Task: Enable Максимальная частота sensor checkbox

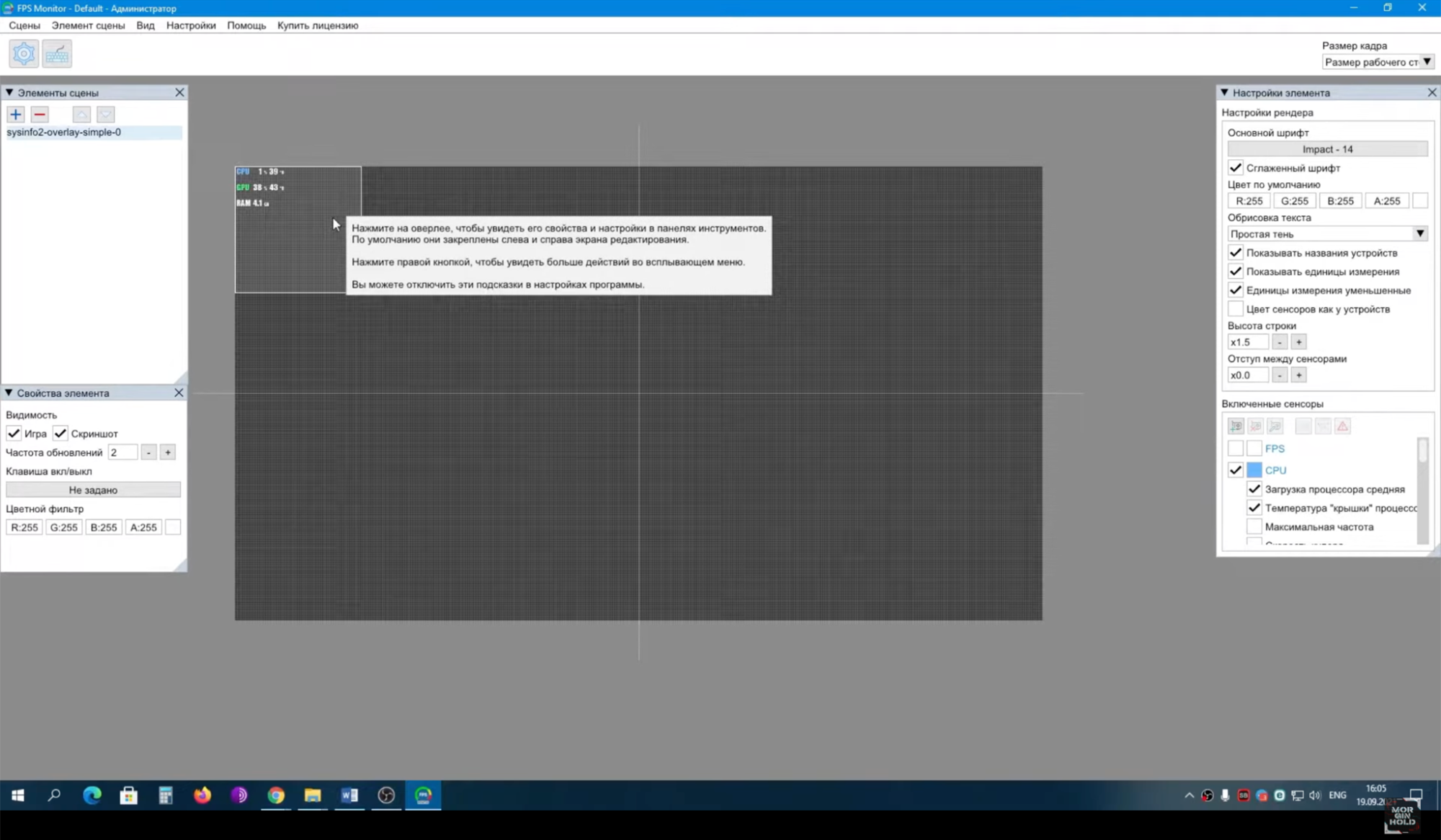Action: (1254, 527)
